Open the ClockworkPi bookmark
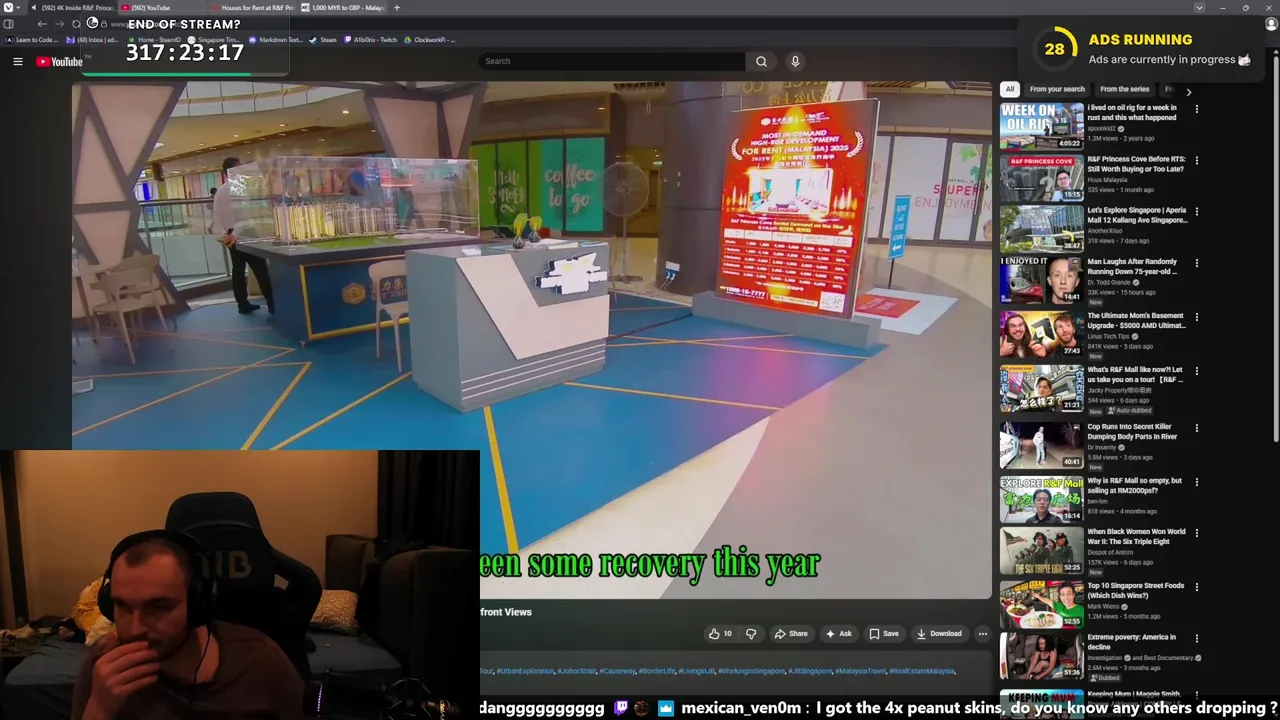This screenshot has width=1280, height=720. point(430,40)
